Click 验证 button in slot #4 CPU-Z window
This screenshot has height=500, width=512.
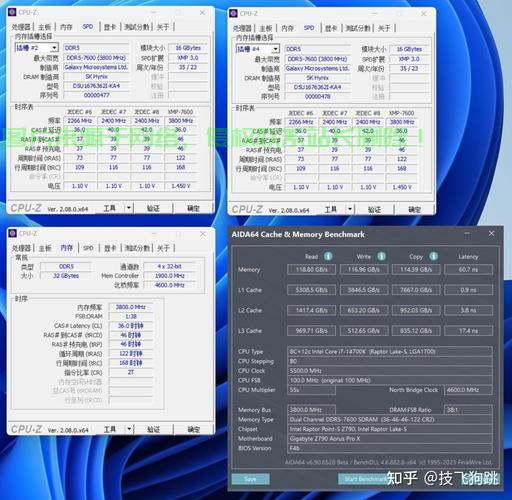click(374, 209)
